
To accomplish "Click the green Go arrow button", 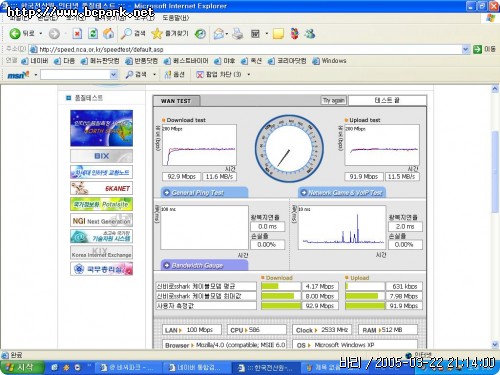I will click(x=477, y=49).
